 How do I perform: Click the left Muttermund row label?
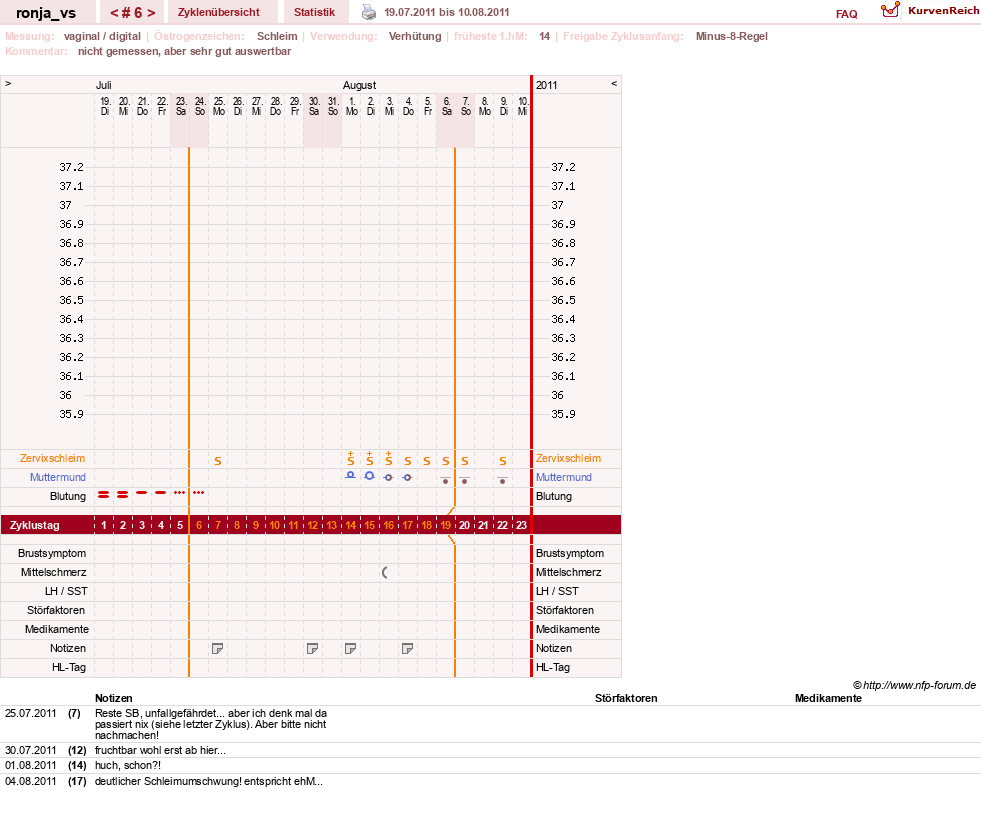click(58, 477)
